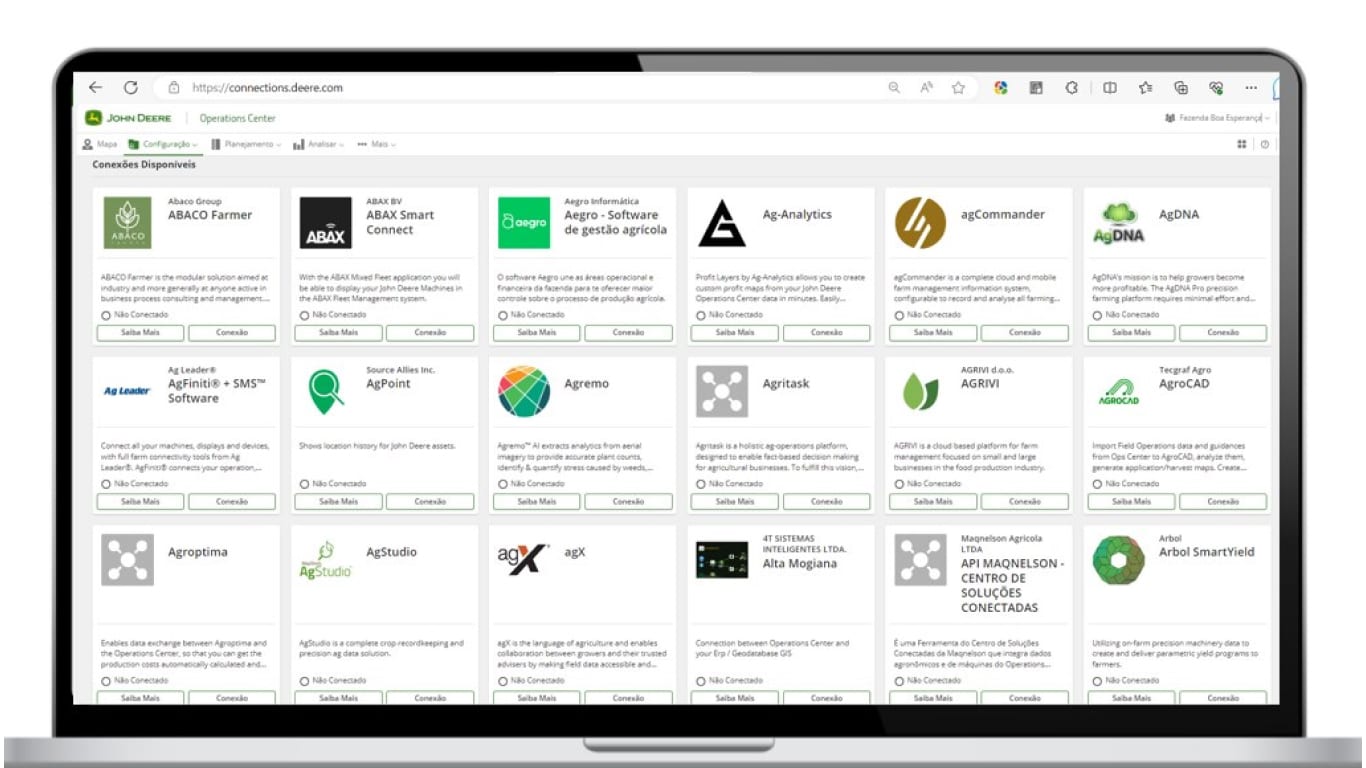
Task: Open the split screen icon
Action: 1110,88
